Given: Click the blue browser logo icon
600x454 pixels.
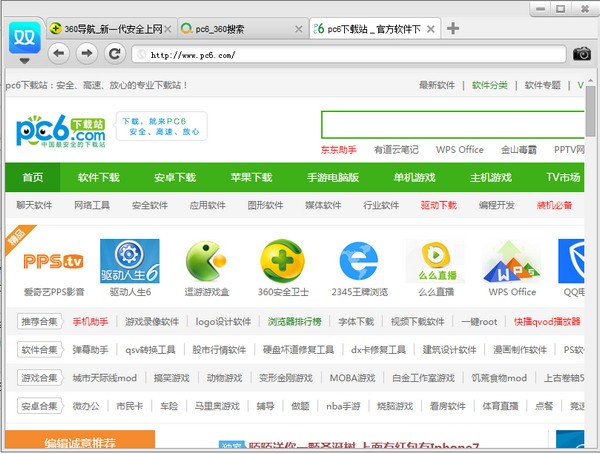Looking at the screenshot, I should click(x=25, y=38).
